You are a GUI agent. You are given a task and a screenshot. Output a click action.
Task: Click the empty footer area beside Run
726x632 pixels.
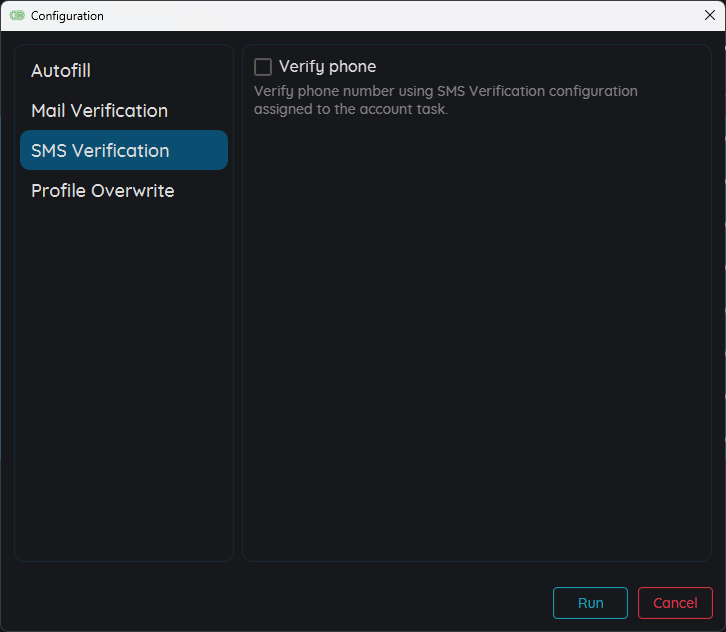[x=300, y=603]
